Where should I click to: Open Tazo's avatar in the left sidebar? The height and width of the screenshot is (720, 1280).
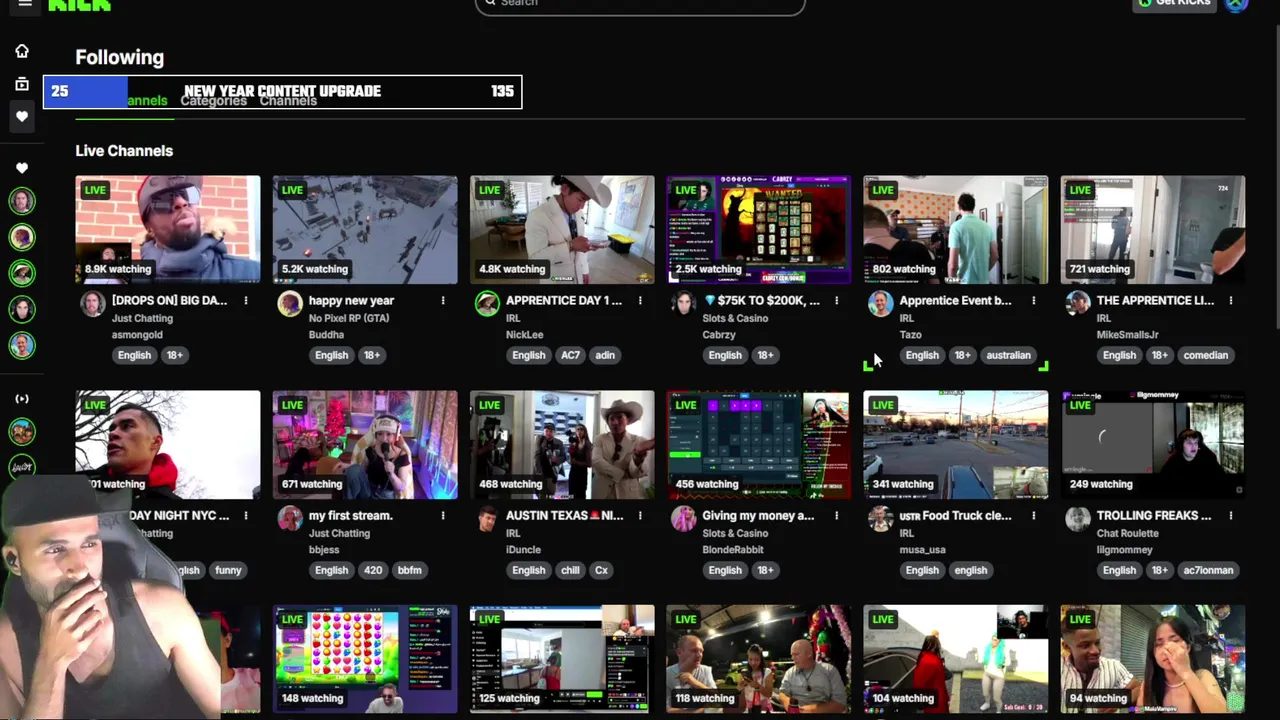pyautogui.click(x=22, y=345)
